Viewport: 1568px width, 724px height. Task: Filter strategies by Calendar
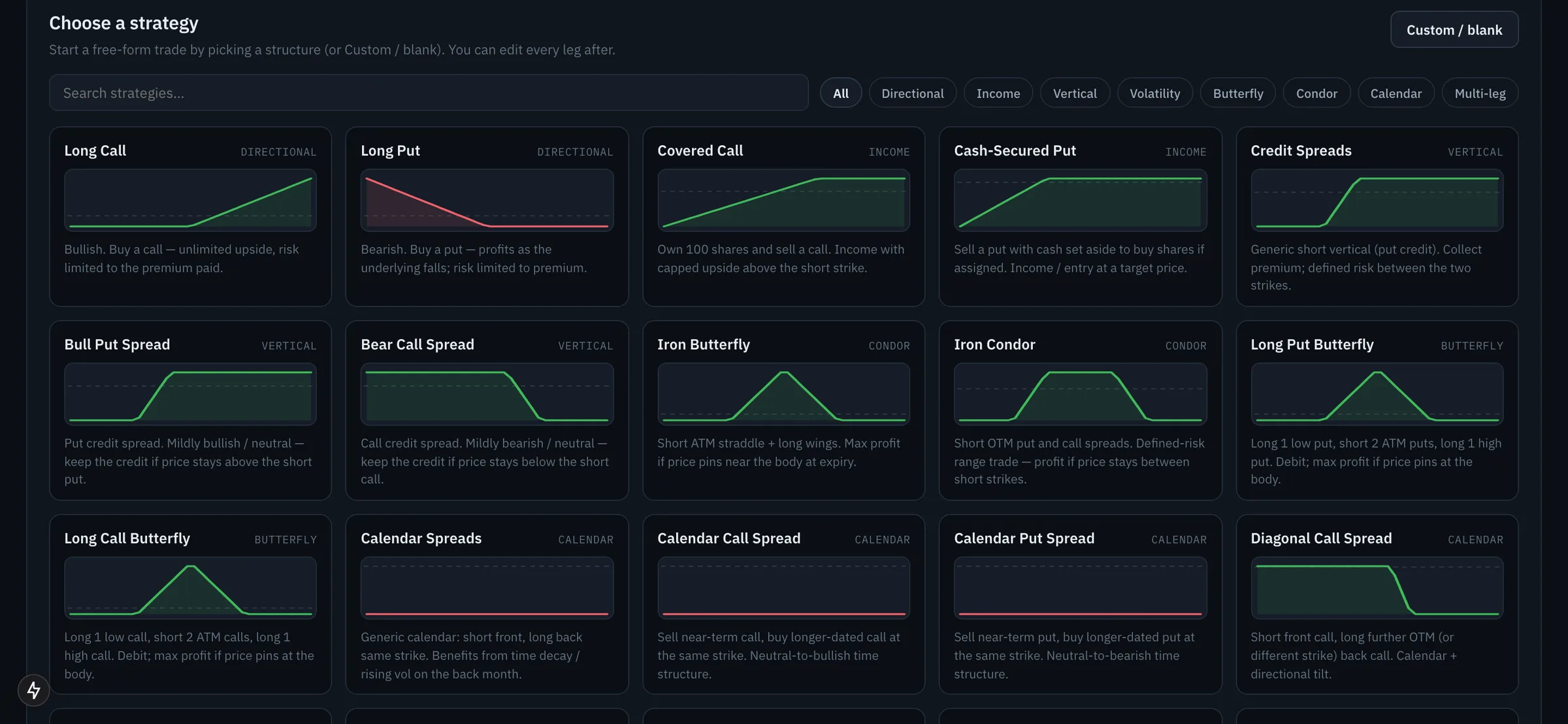[x=1396, y=93]
